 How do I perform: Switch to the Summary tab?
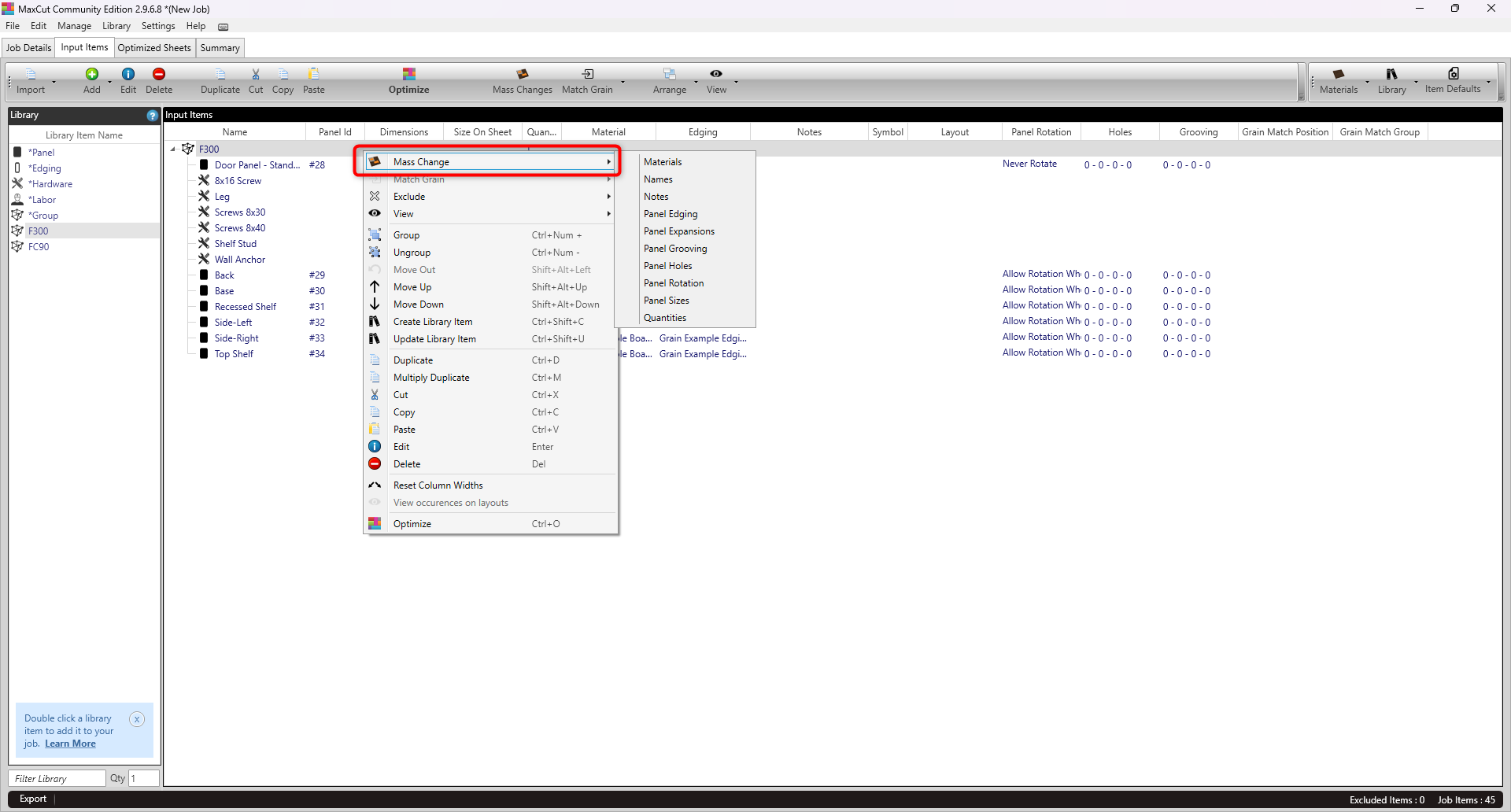point(220,48)
